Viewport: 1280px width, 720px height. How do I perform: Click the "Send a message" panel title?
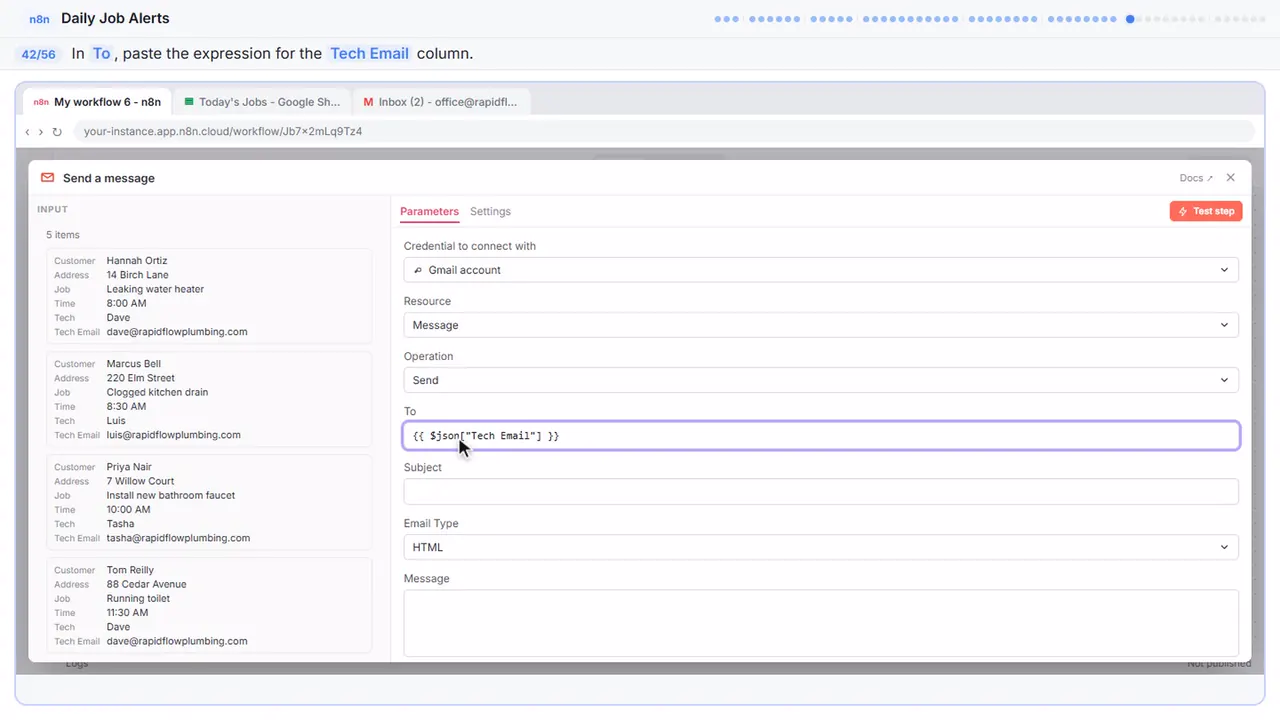point(109,178)
